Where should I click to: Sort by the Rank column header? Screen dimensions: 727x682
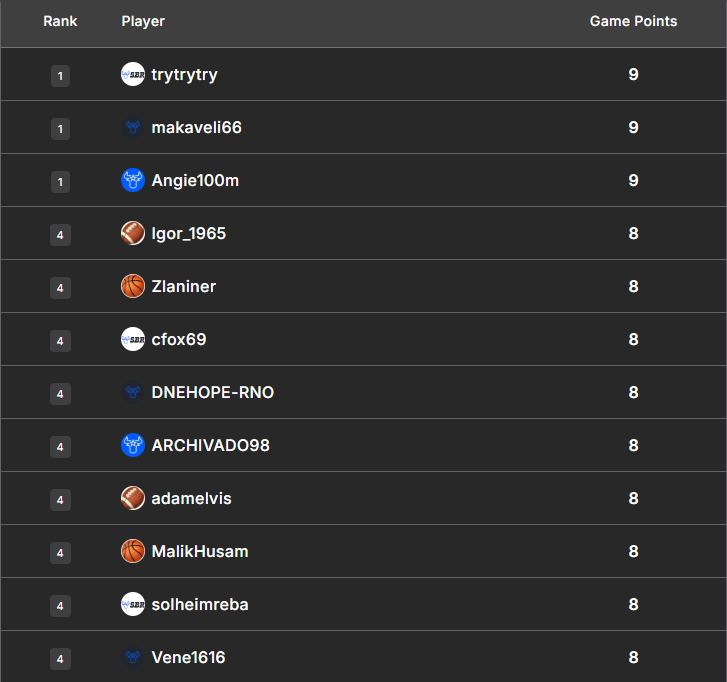(60, 21)
